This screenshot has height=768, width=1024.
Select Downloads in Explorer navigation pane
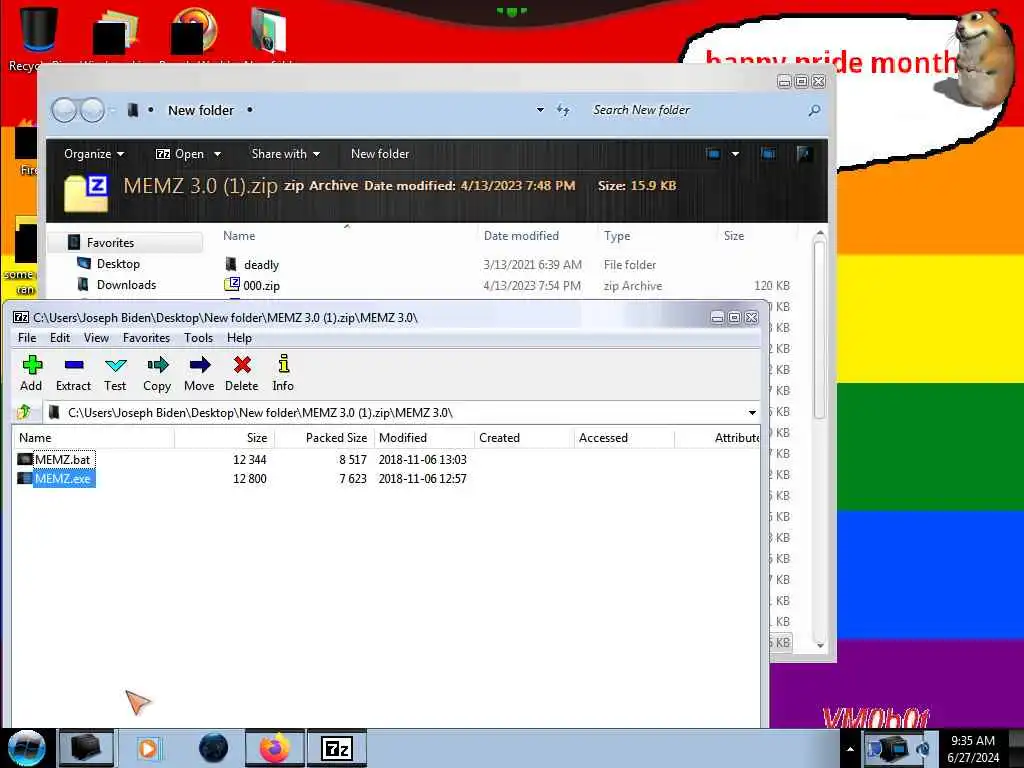pyautogui.click(x=126, y=285)
